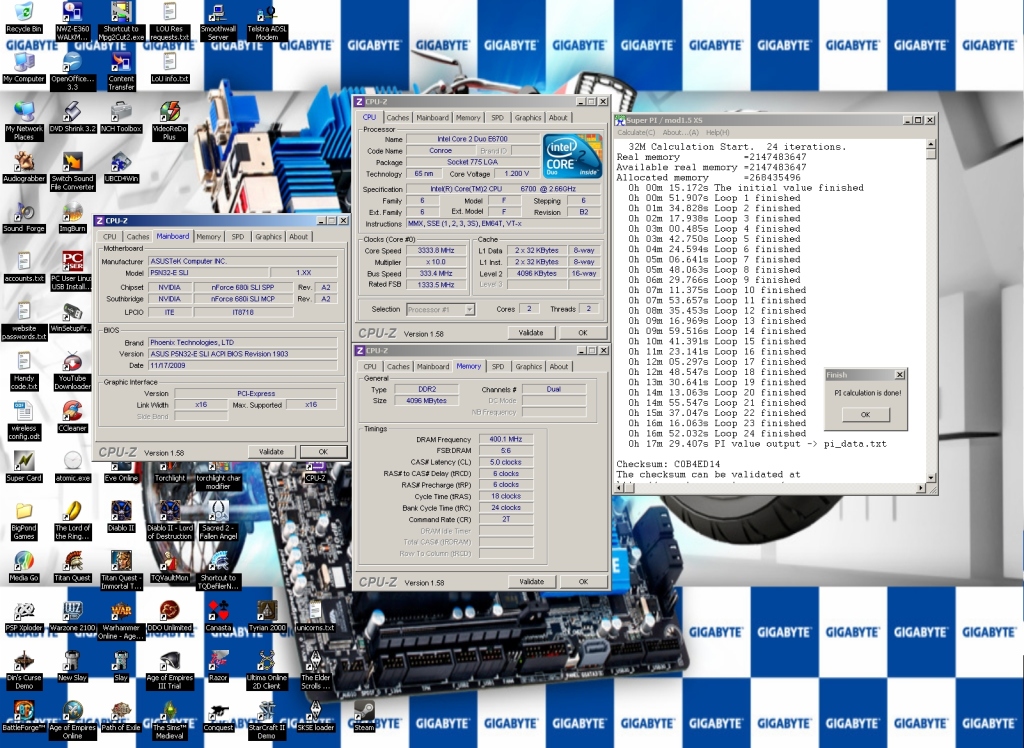Viewport: 1024px width, 748px height.
Task: Click the Checksum: C0B4ED14 line in Super PI
Action: click(667, 464)
